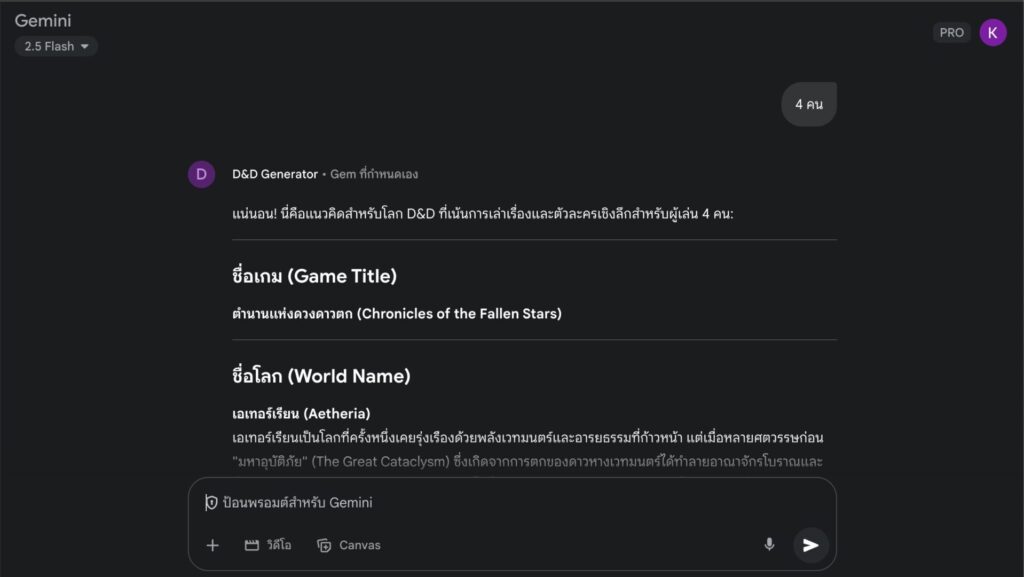Click the "4 คน" user message bubble

pos(808,104)
